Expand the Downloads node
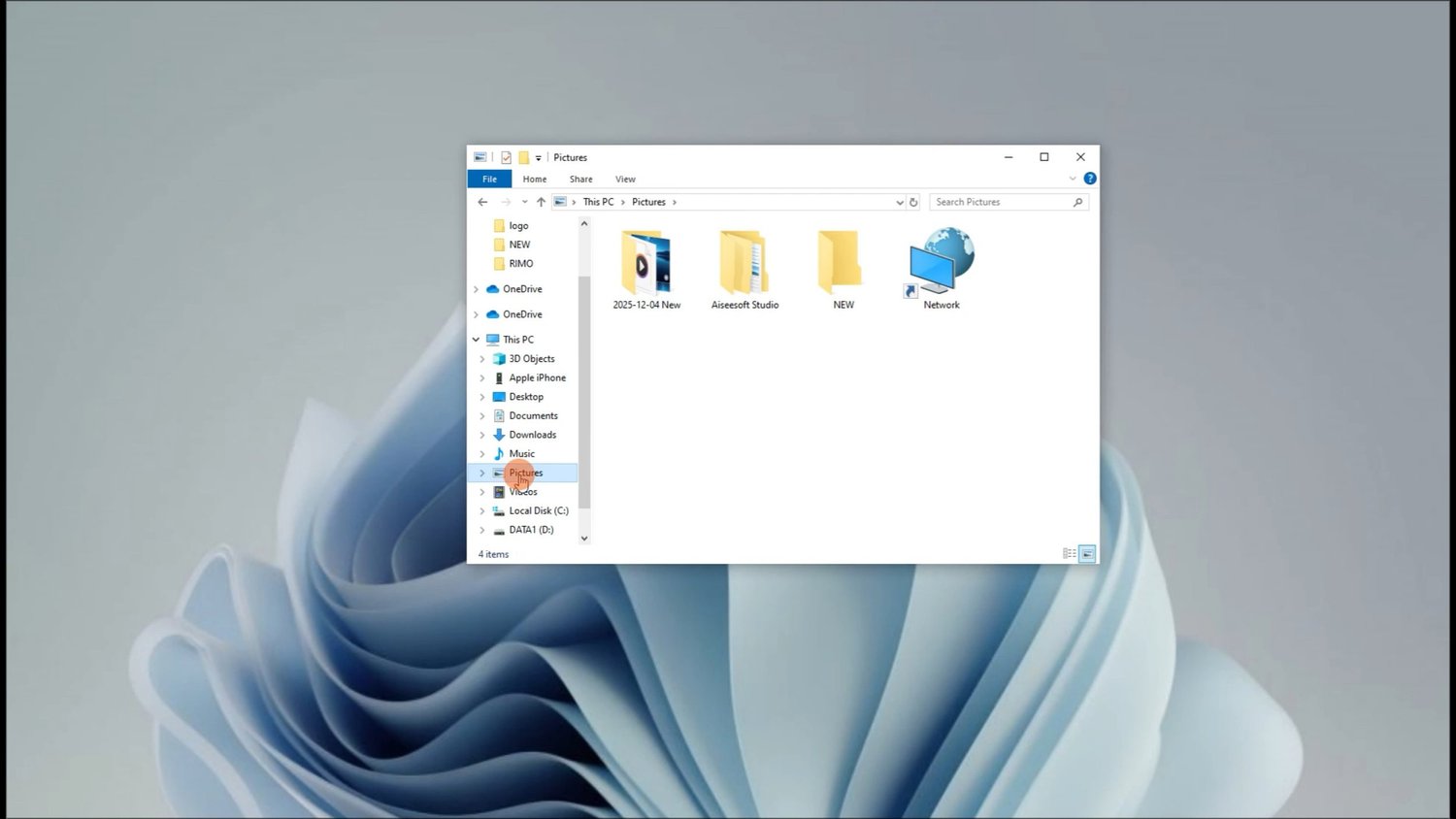Screen dimensions: 1456x819 [x=482, y=435]
